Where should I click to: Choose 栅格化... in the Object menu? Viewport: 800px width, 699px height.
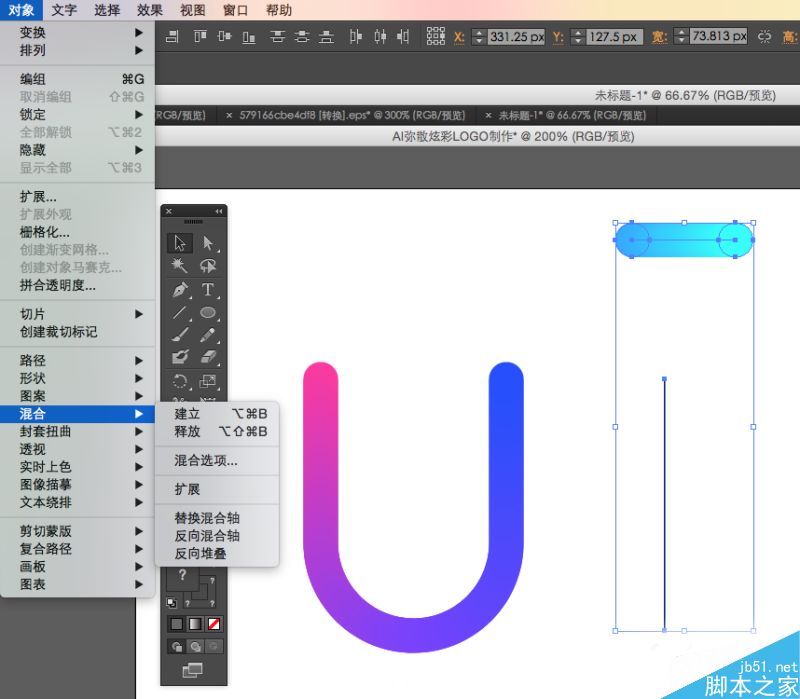[78, 232]
